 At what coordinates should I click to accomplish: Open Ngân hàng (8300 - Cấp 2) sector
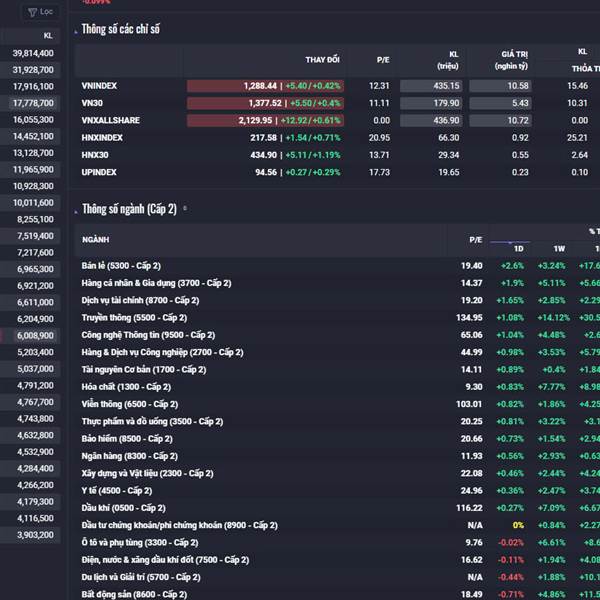coord(129,456)
